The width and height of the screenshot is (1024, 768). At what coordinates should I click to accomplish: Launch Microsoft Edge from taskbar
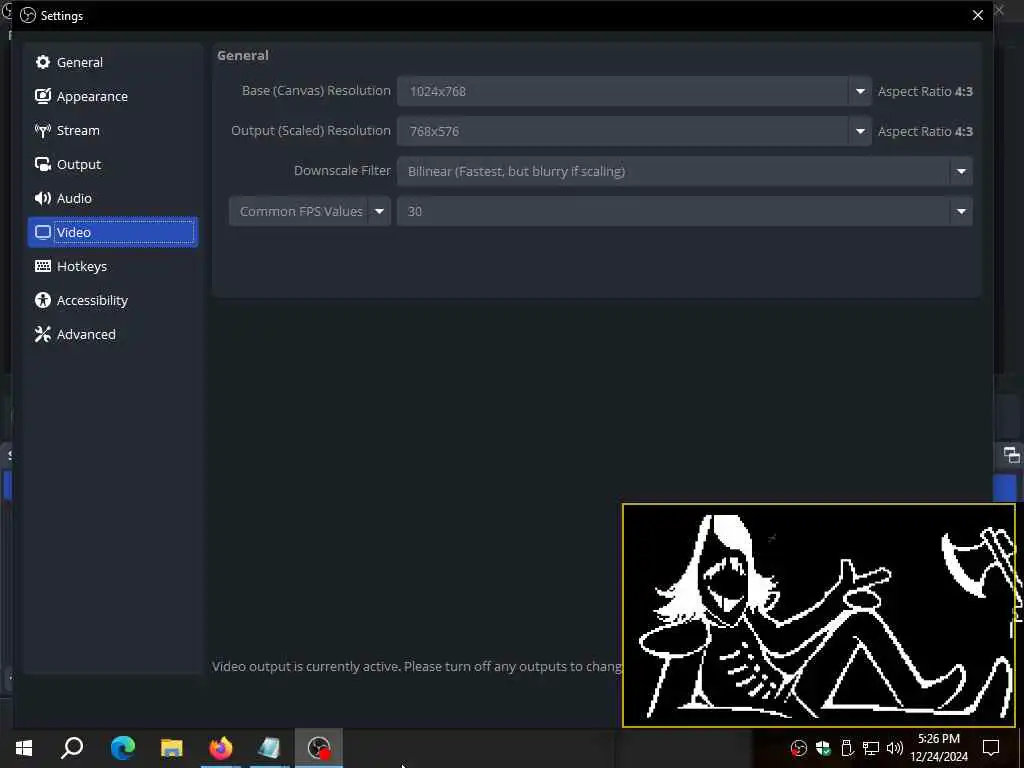[123, 748]
